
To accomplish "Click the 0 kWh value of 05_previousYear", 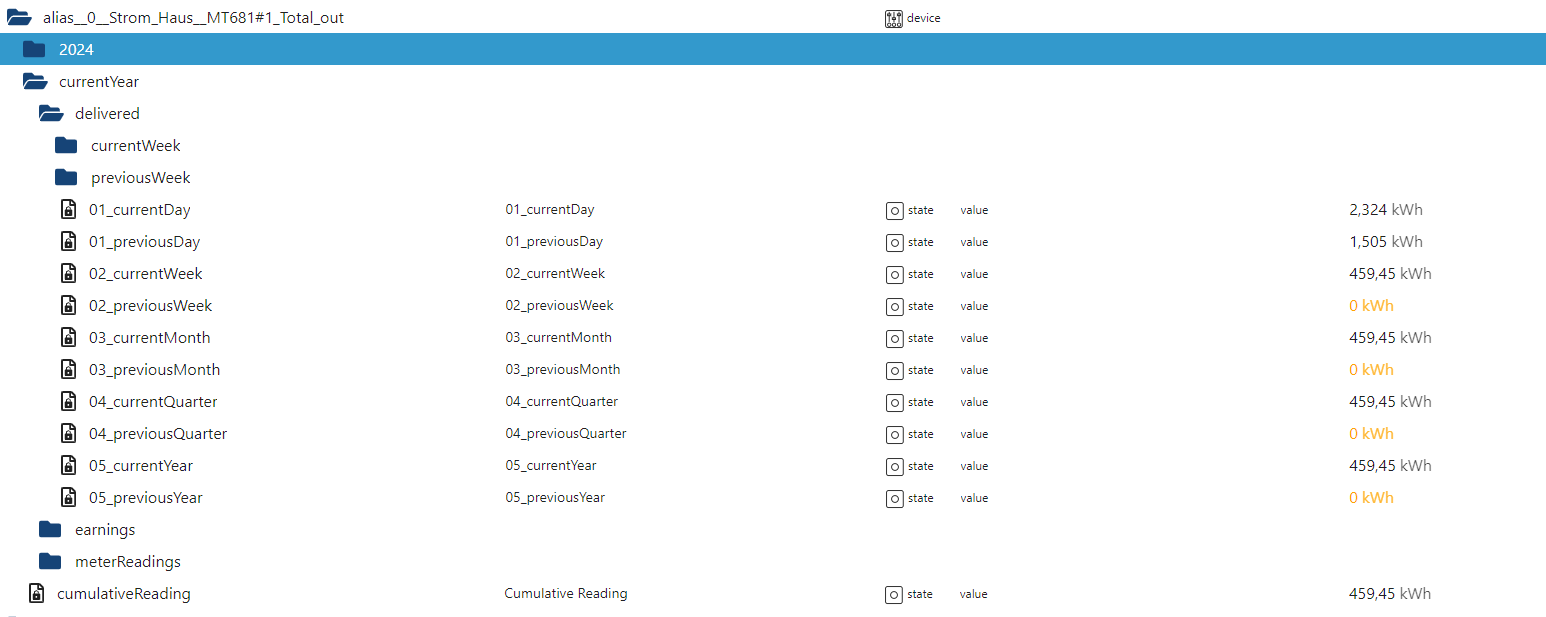I will pos(1371,498).
